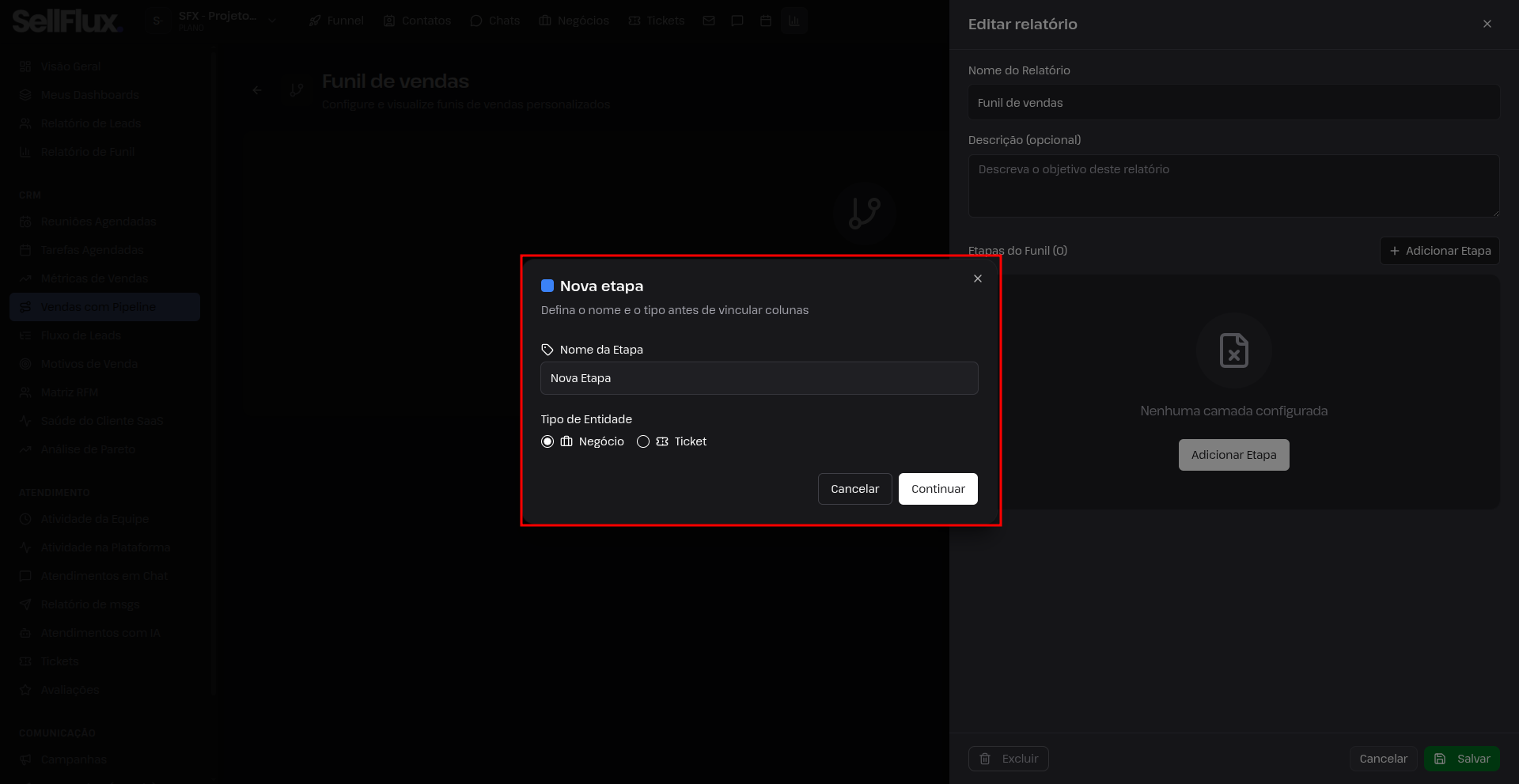Open Avaliações in the sidebar
The width and height of the screenshot is (1519, 784).
pyautogui.click(x=104, y=690)
